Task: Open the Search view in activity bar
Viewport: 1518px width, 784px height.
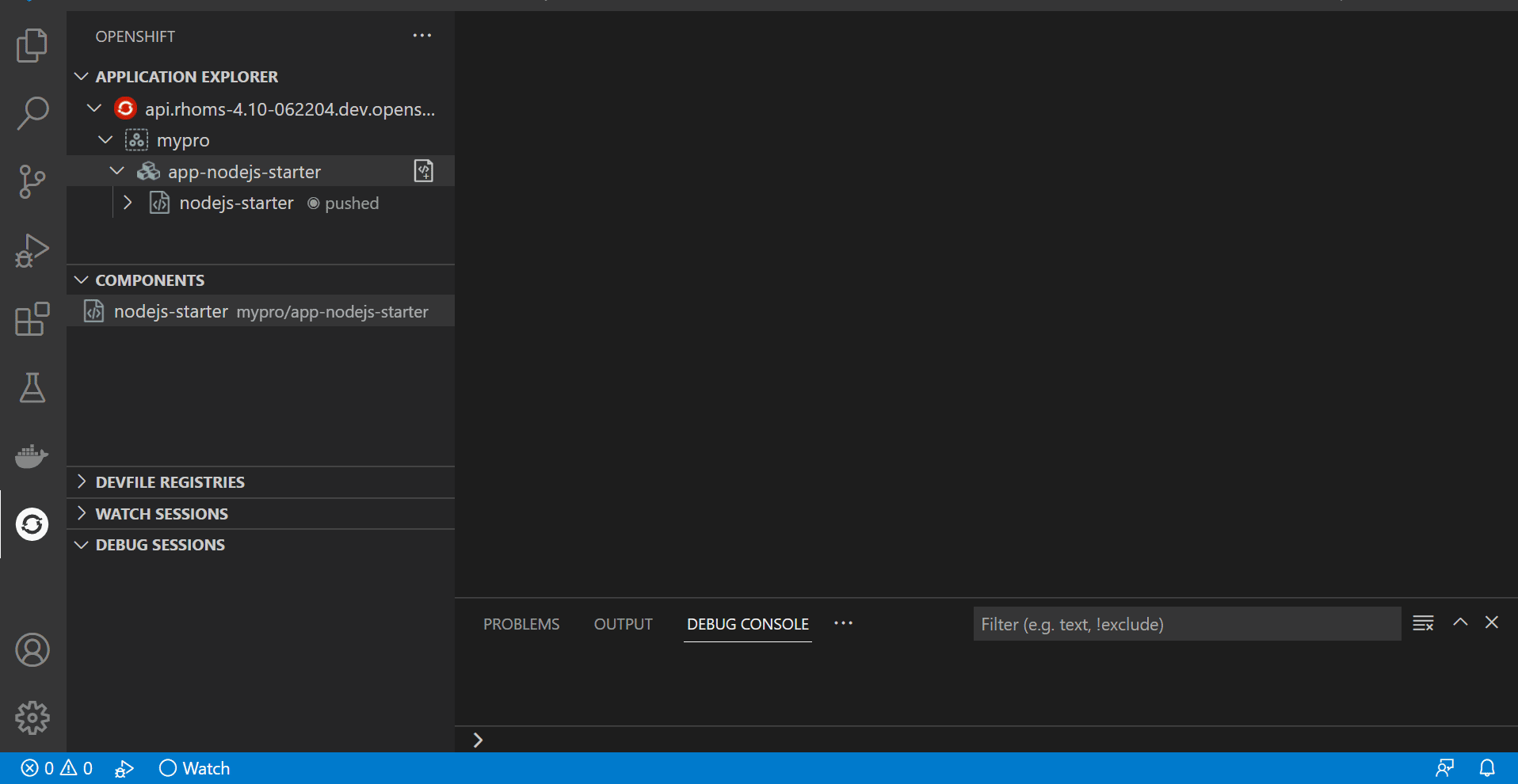Action: (x=32, y=113)
